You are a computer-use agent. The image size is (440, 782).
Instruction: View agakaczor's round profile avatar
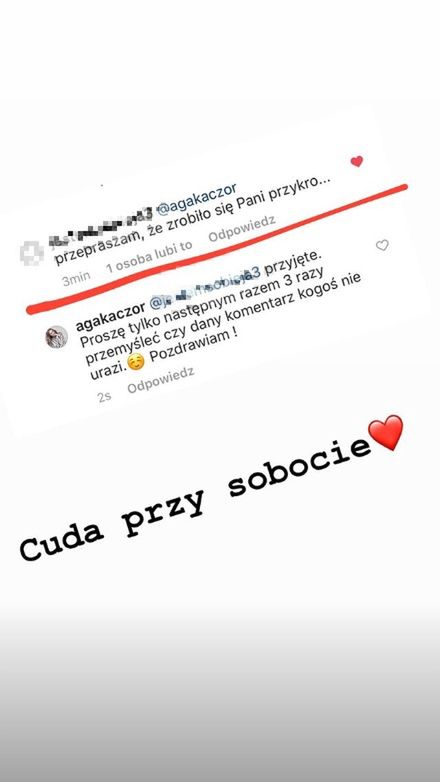[56, 337]
